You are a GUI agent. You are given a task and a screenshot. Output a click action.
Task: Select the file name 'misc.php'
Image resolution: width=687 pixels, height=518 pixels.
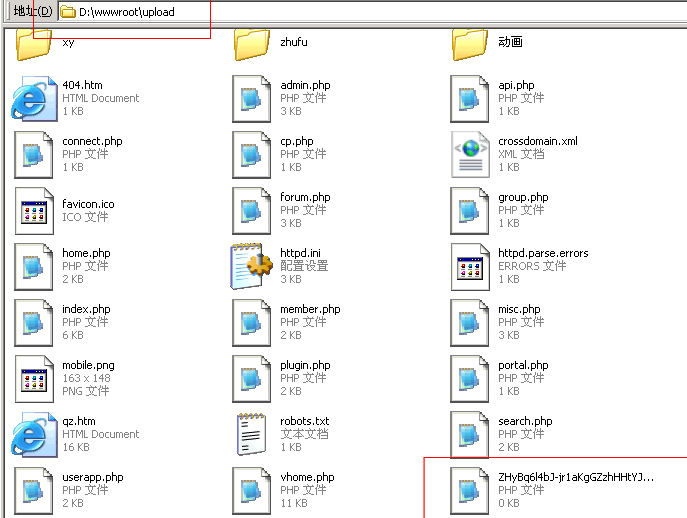click(x=519, y=309)
